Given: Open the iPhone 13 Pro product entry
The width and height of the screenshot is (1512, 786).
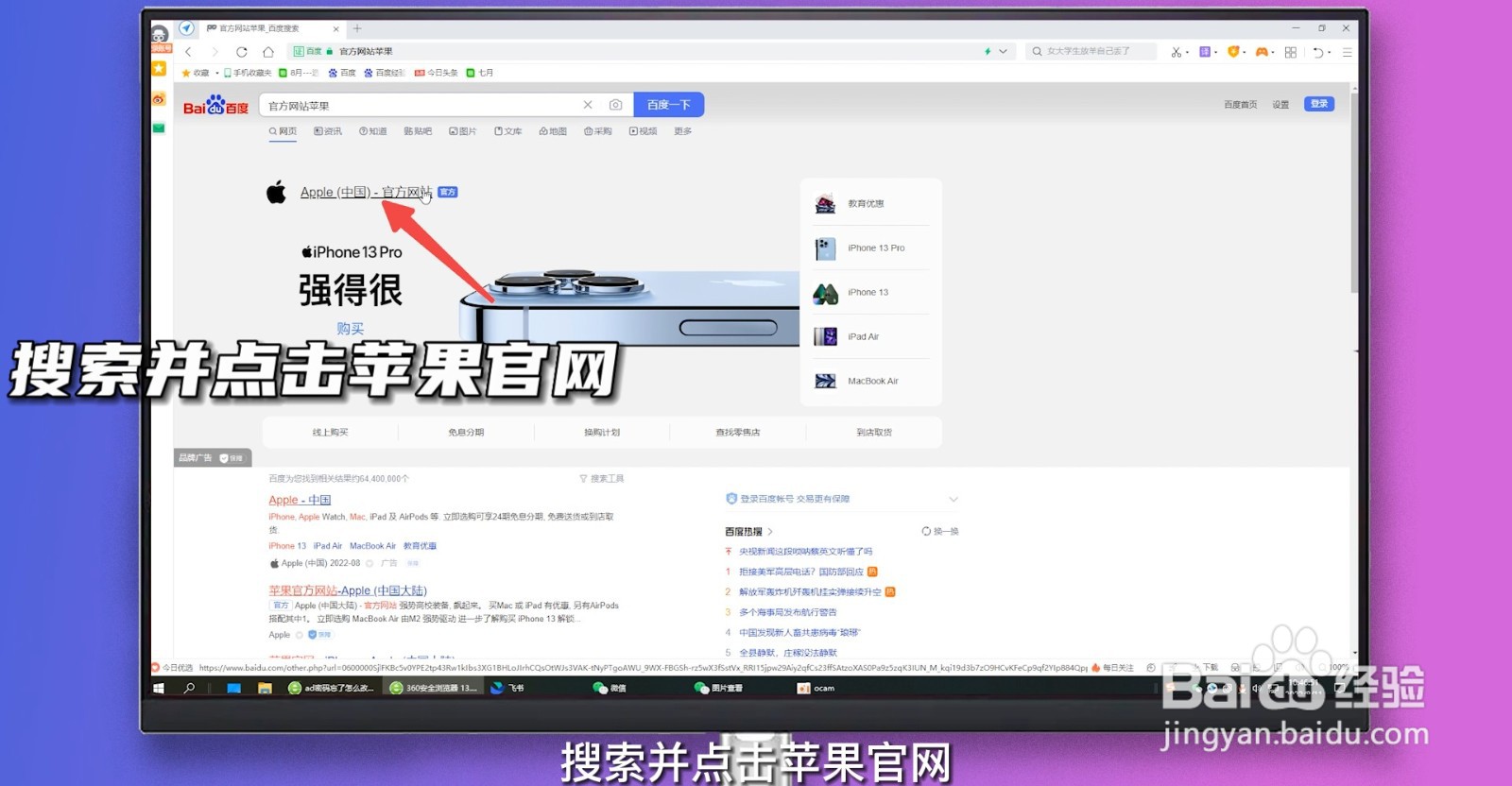Looking at the screenshot, I should pos(871,248).
